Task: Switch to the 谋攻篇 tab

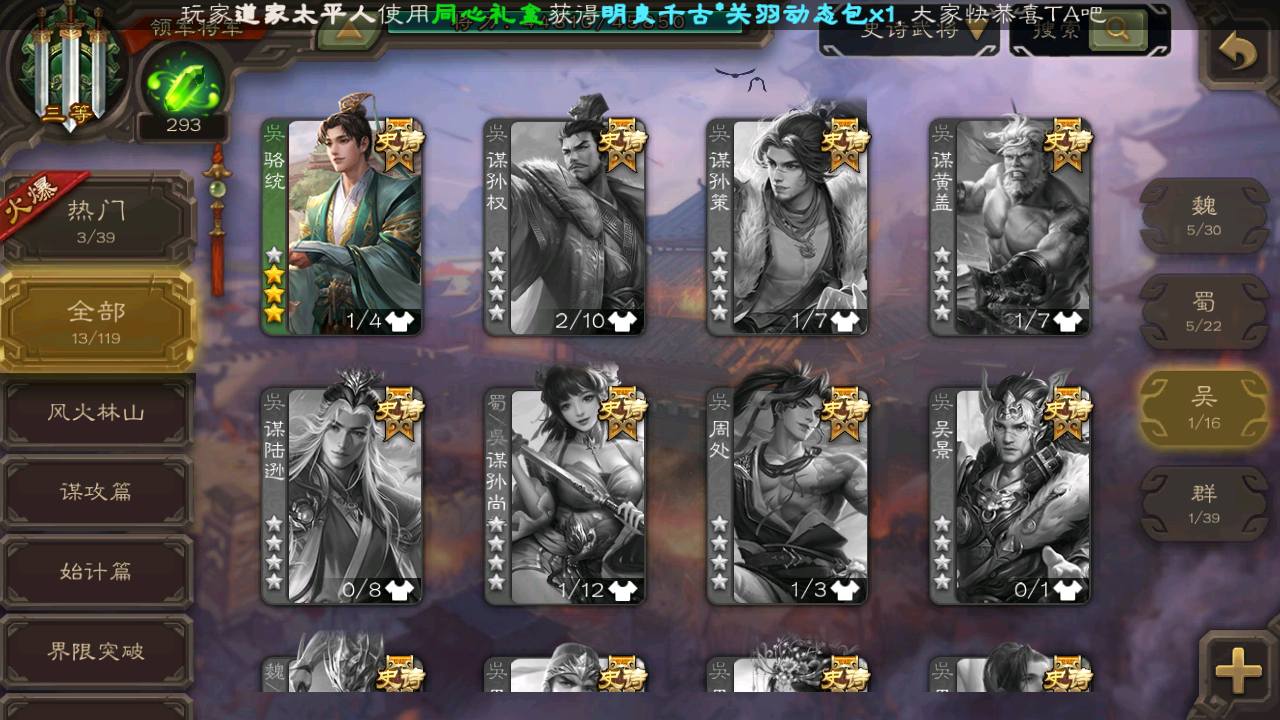Action: 97,492
